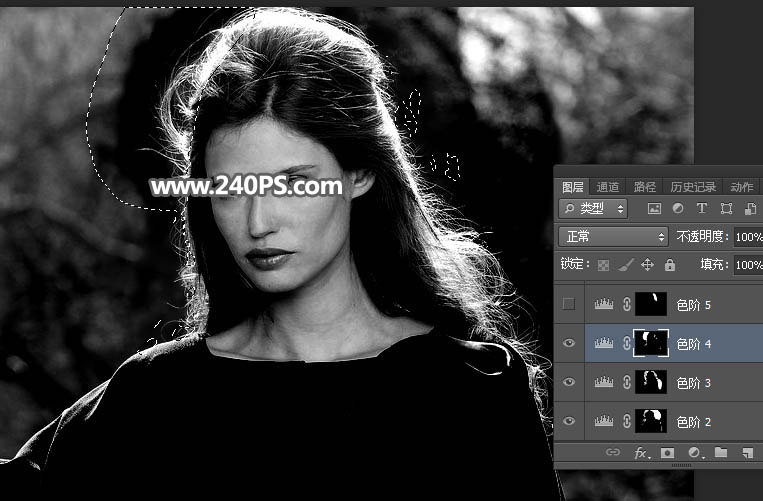Click the levels adjustment icon of 色阶 3
The width and height of the screenshot is (763, 501).
604,382
